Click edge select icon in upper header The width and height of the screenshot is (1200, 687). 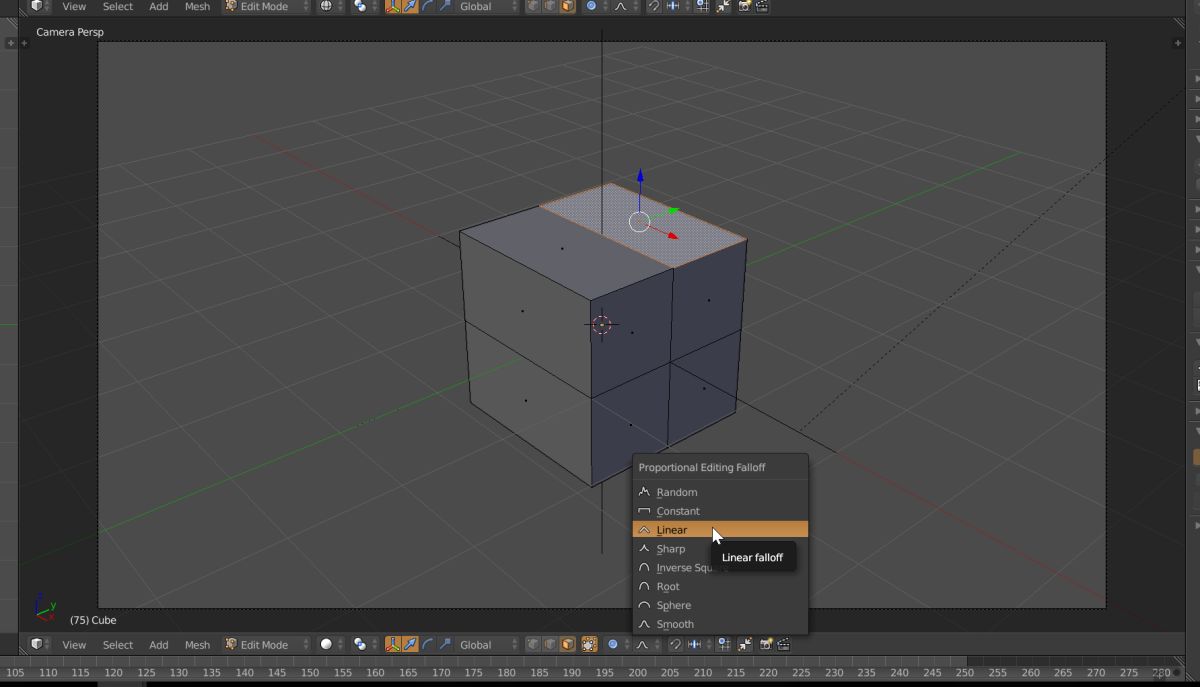click(550, 6)
